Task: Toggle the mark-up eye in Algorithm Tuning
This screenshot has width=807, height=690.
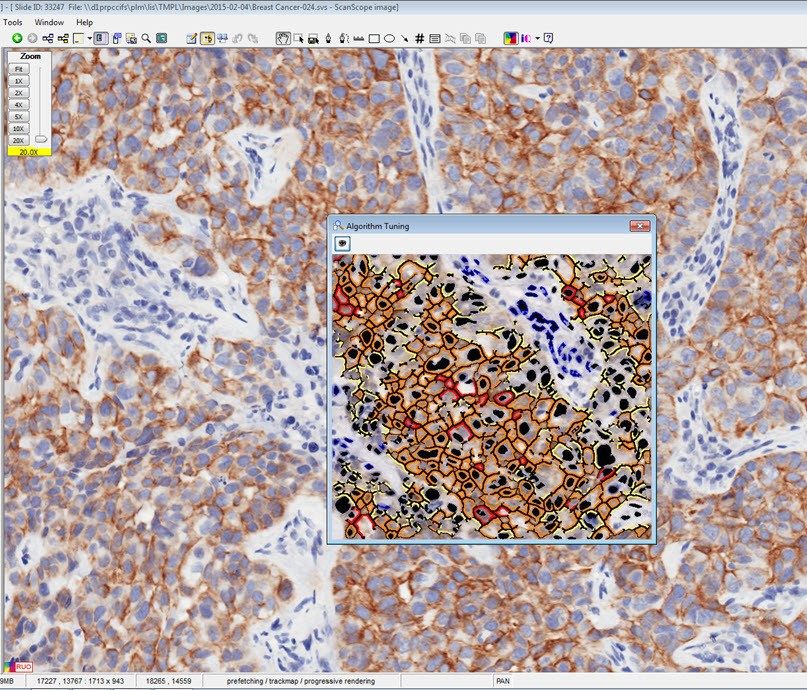Action: (x=342, y=243)
